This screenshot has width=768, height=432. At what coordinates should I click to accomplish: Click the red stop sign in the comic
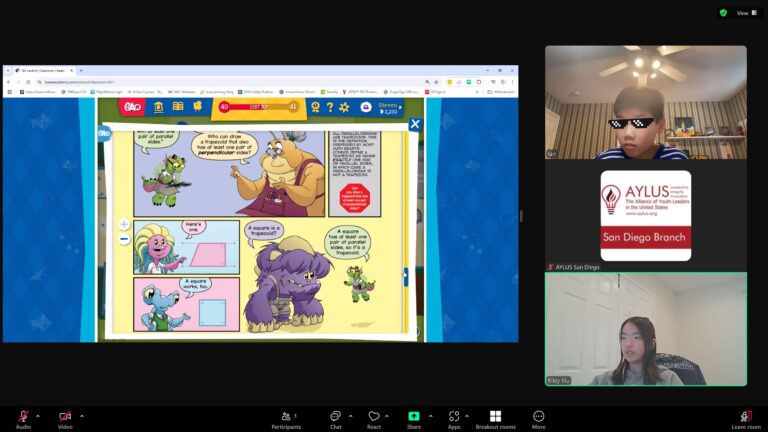354,198
